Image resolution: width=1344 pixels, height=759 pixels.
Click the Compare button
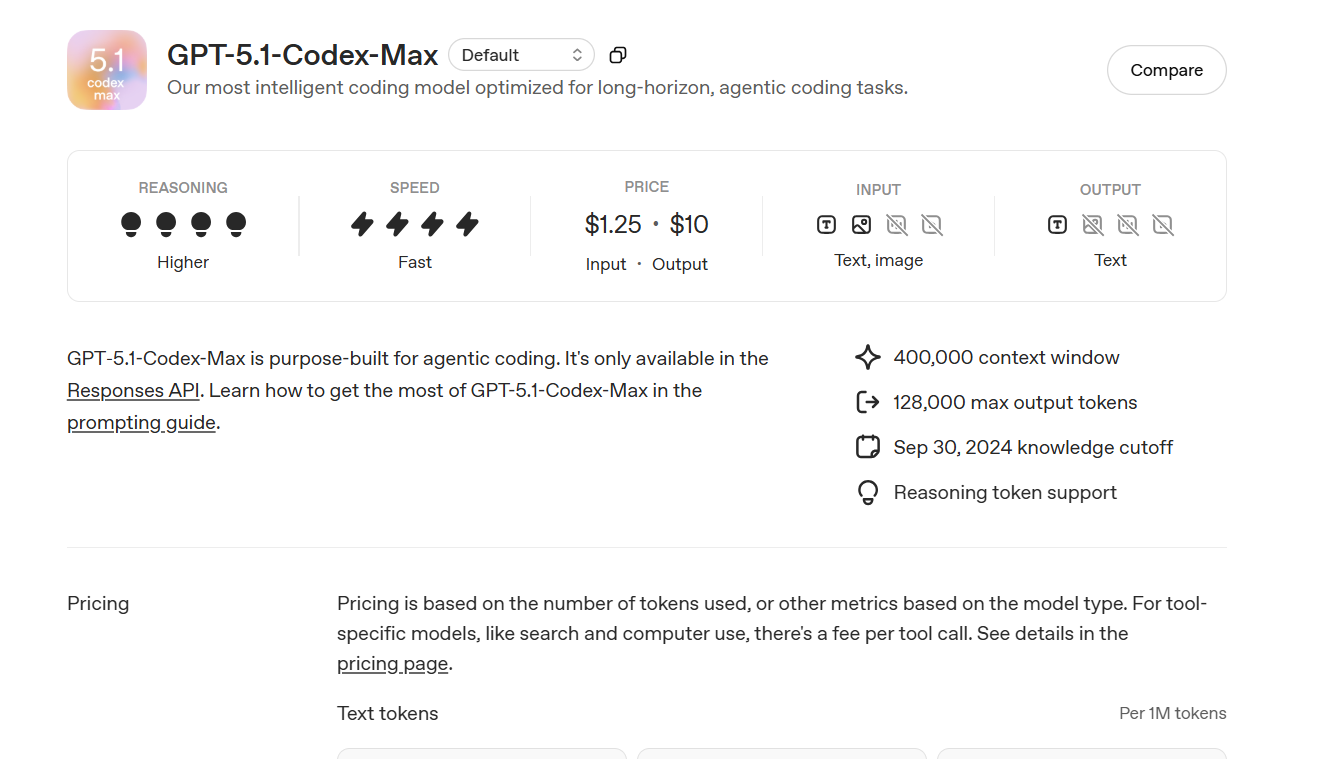(x=1166, y=70)
